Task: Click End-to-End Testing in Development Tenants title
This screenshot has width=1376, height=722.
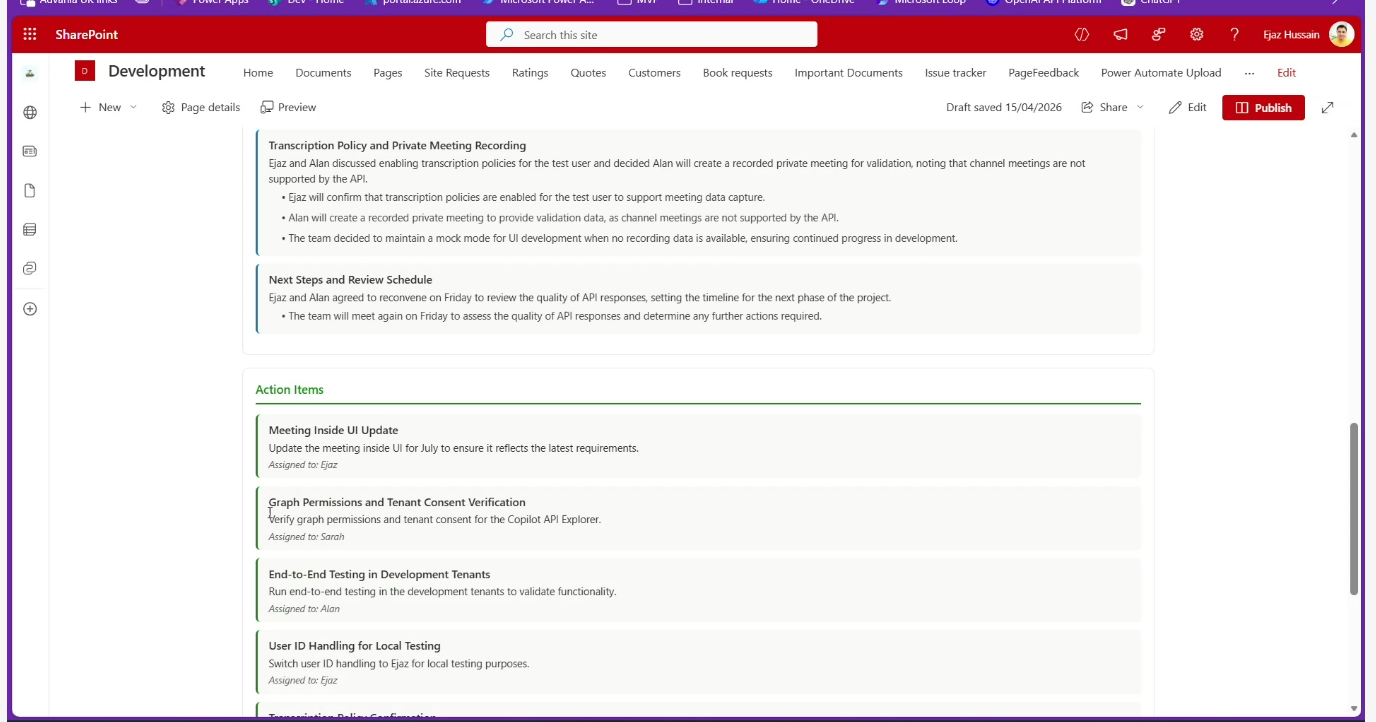Action: click(x=379, y=574)
